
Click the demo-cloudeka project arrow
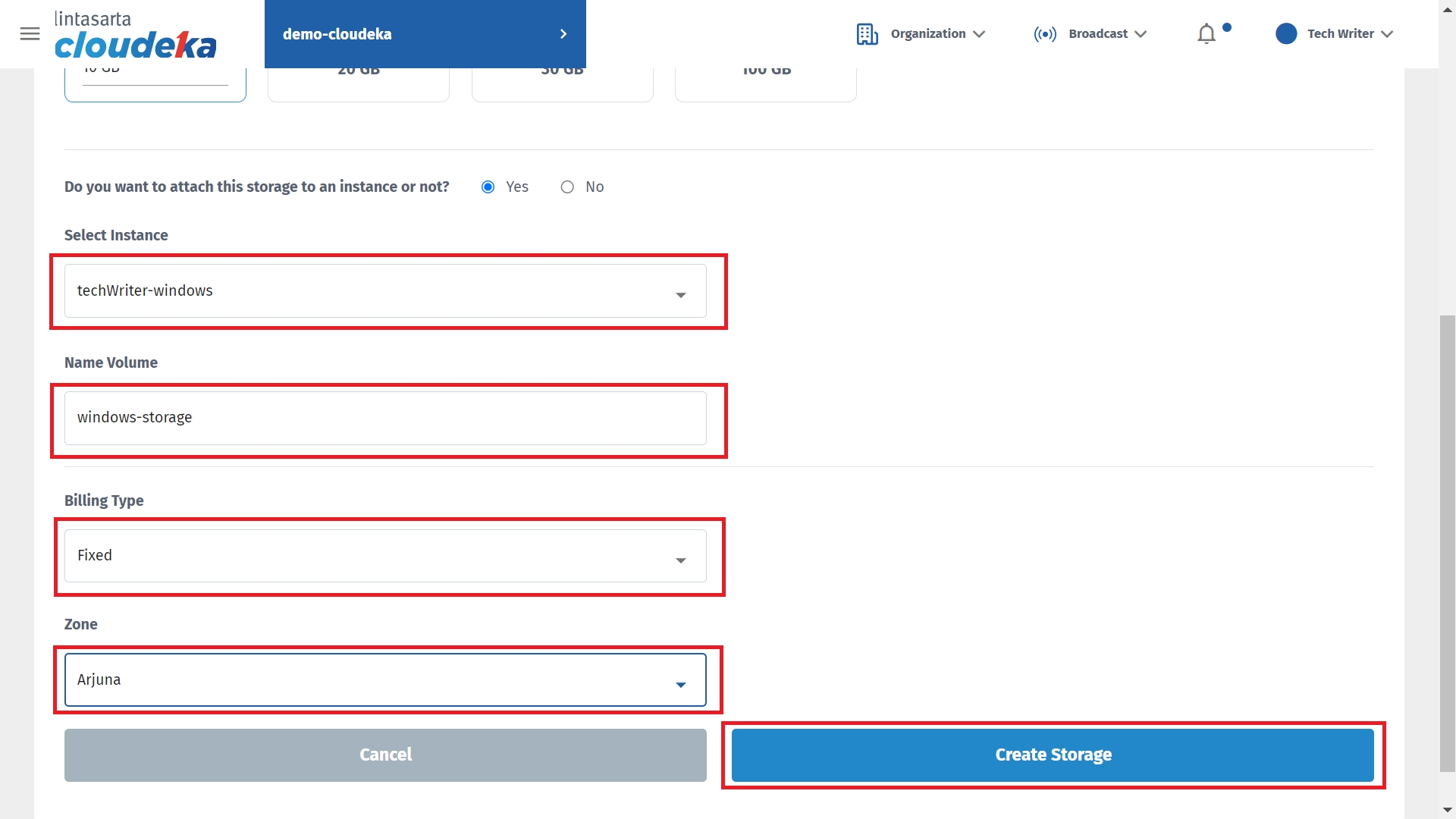(563, 34)
